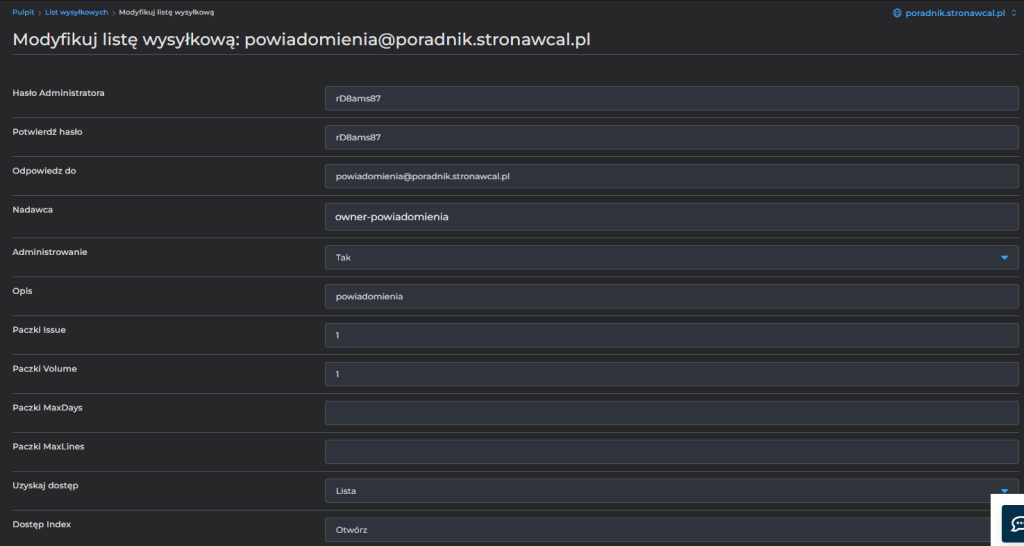This screenshot has height=546, width=1024.
Task: Click the Uzyskaj dostęp label
Action: pyautogui.click(x=45, y=486)
